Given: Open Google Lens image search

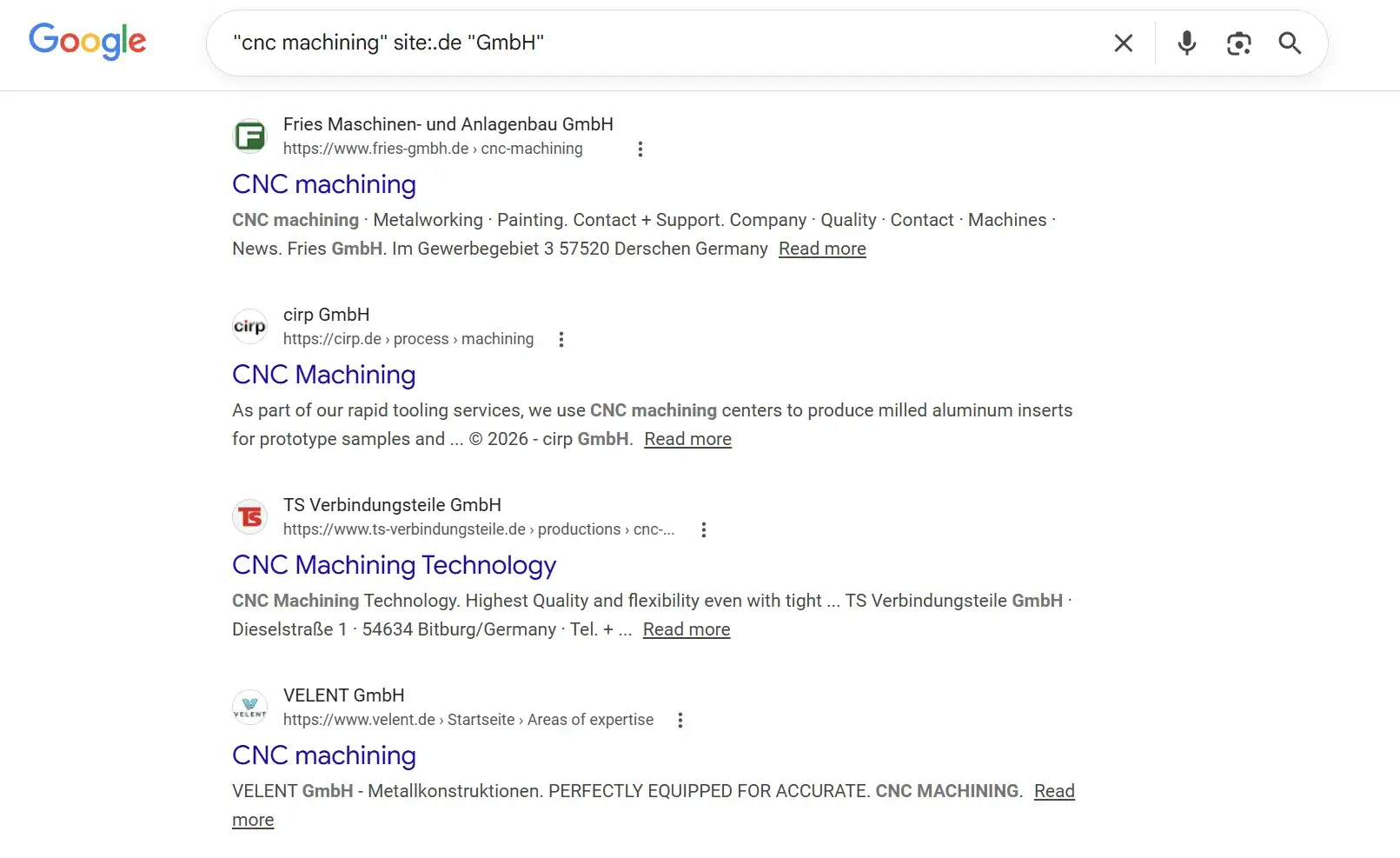Looking at the screenshot, I should coord(1237,43).
